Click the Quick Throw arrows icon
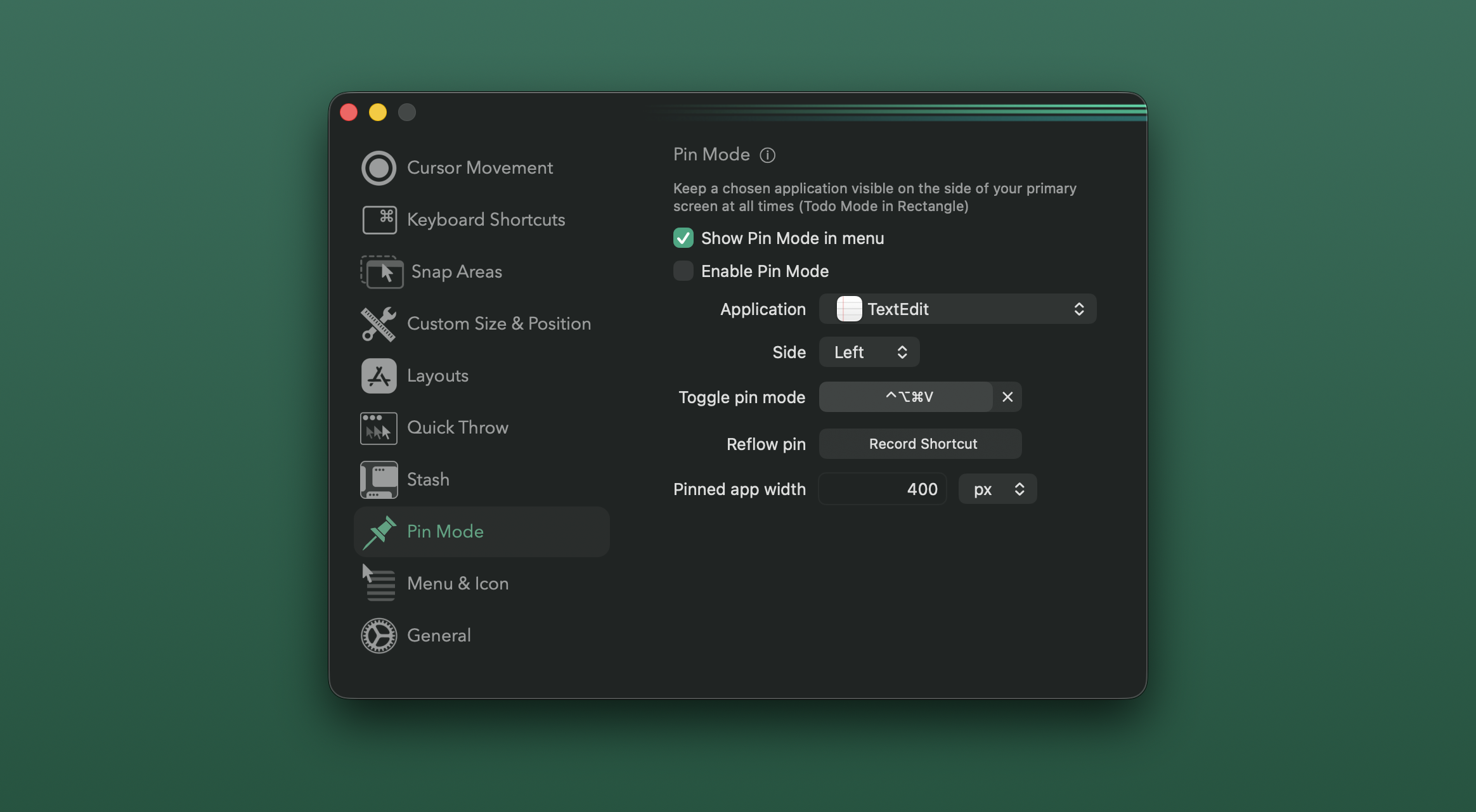The image size is (1476, 812). point(379,428)
